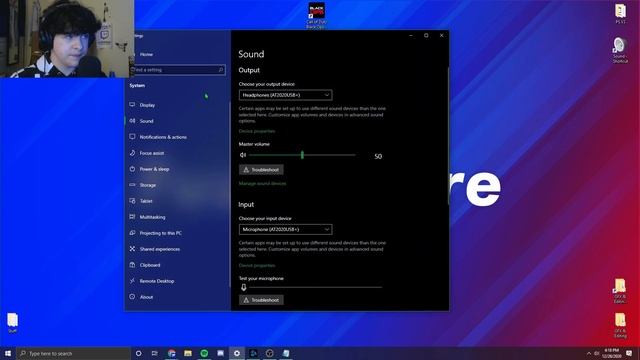Open the Tablet settings page
The image size is (640, 360).
146,201
